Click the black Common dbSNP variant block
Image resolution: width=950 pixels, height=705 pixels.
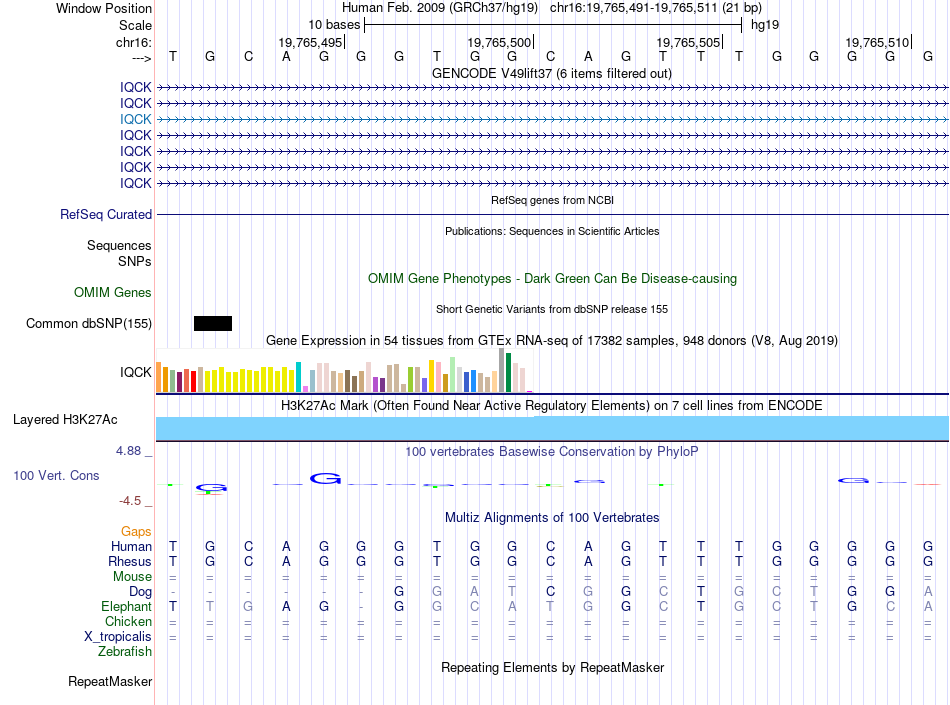click(x=213, y=323)
